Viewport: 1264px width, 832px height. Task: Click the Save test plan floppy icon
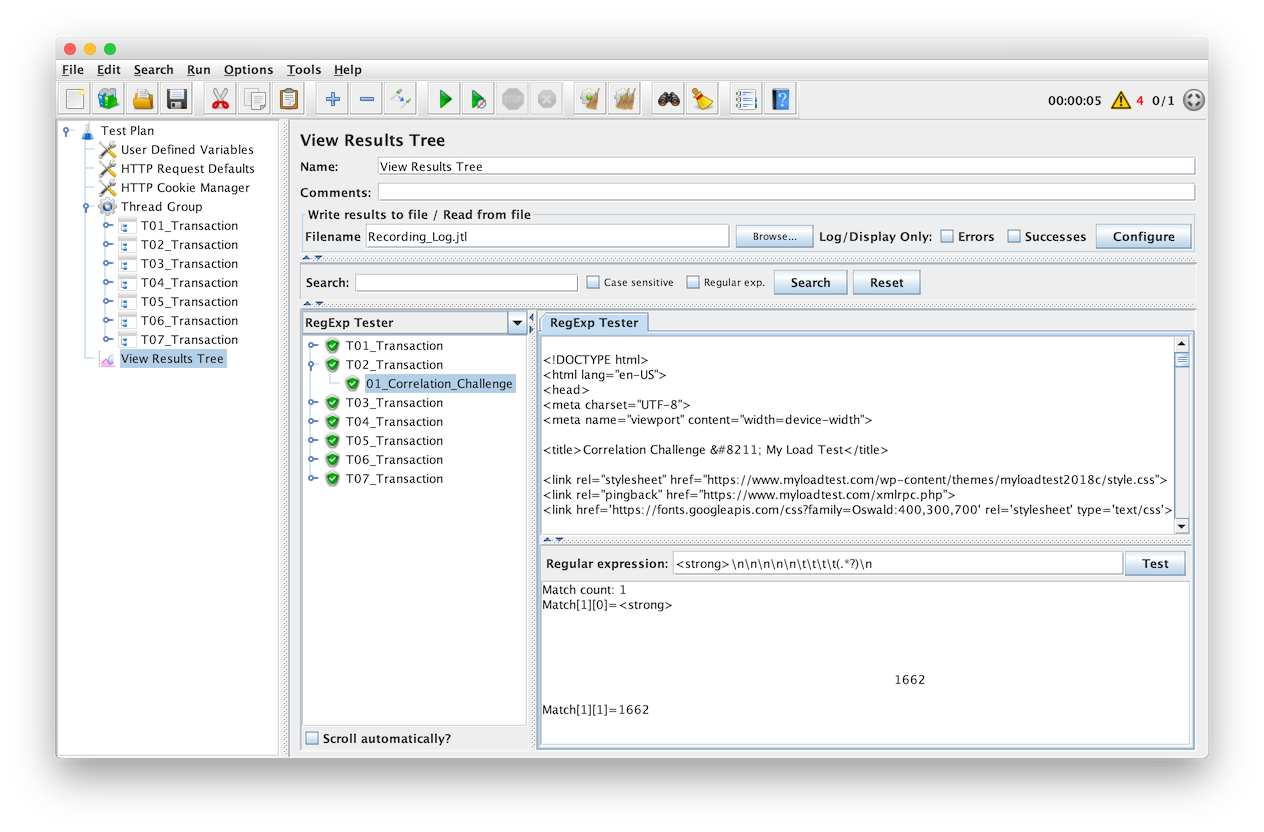tap(177, 99)
